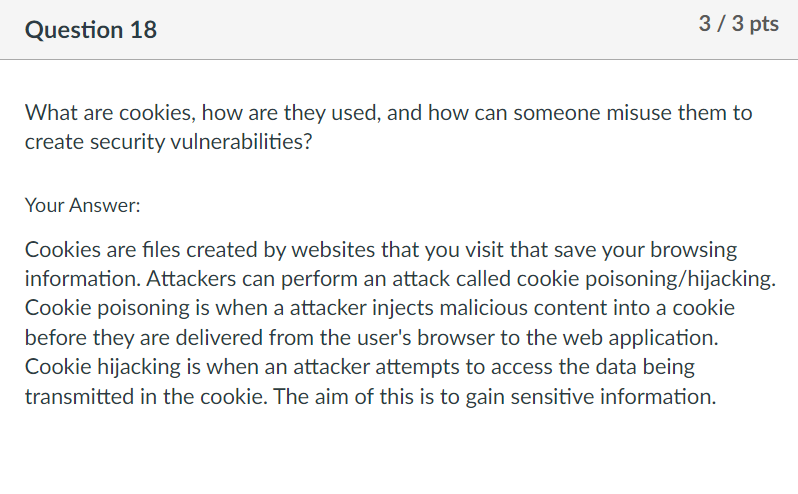
Task: Click the line starting "Cookie poisoning is when"
Action: click(380, 308)
